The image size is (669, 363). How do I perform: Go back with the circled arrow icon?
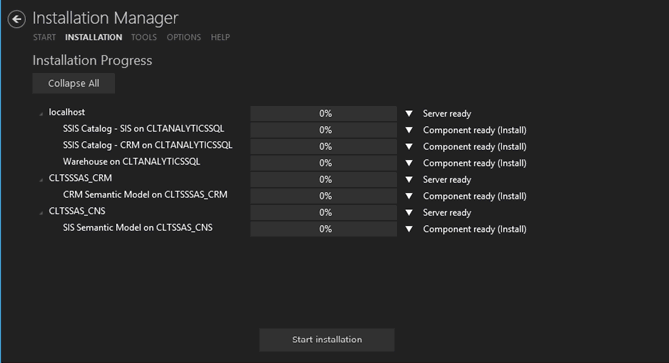(17, 19)
